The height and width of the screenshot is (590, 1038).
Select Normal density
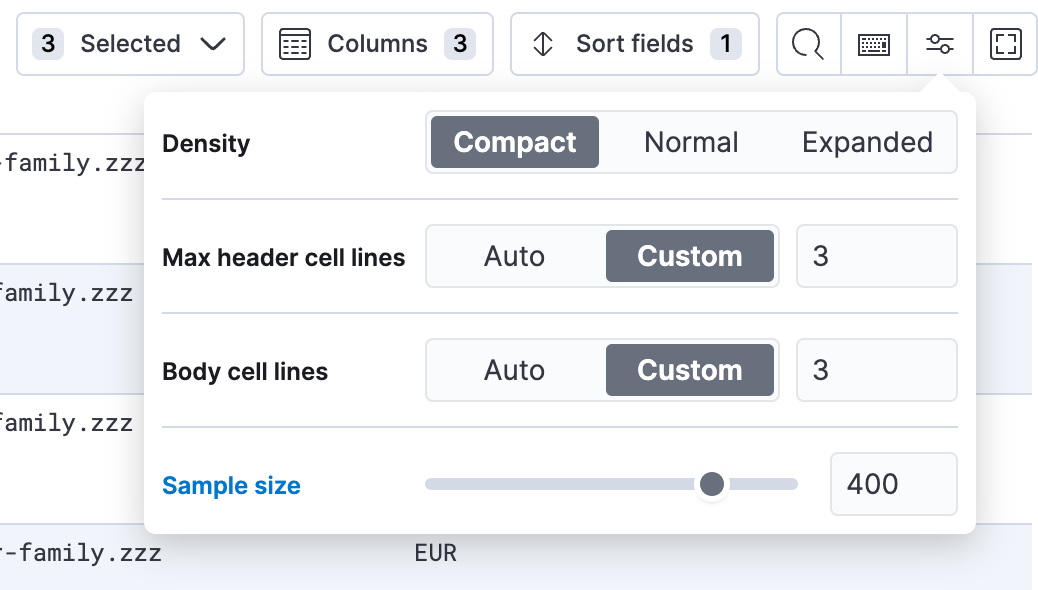[x=691, y=142]
